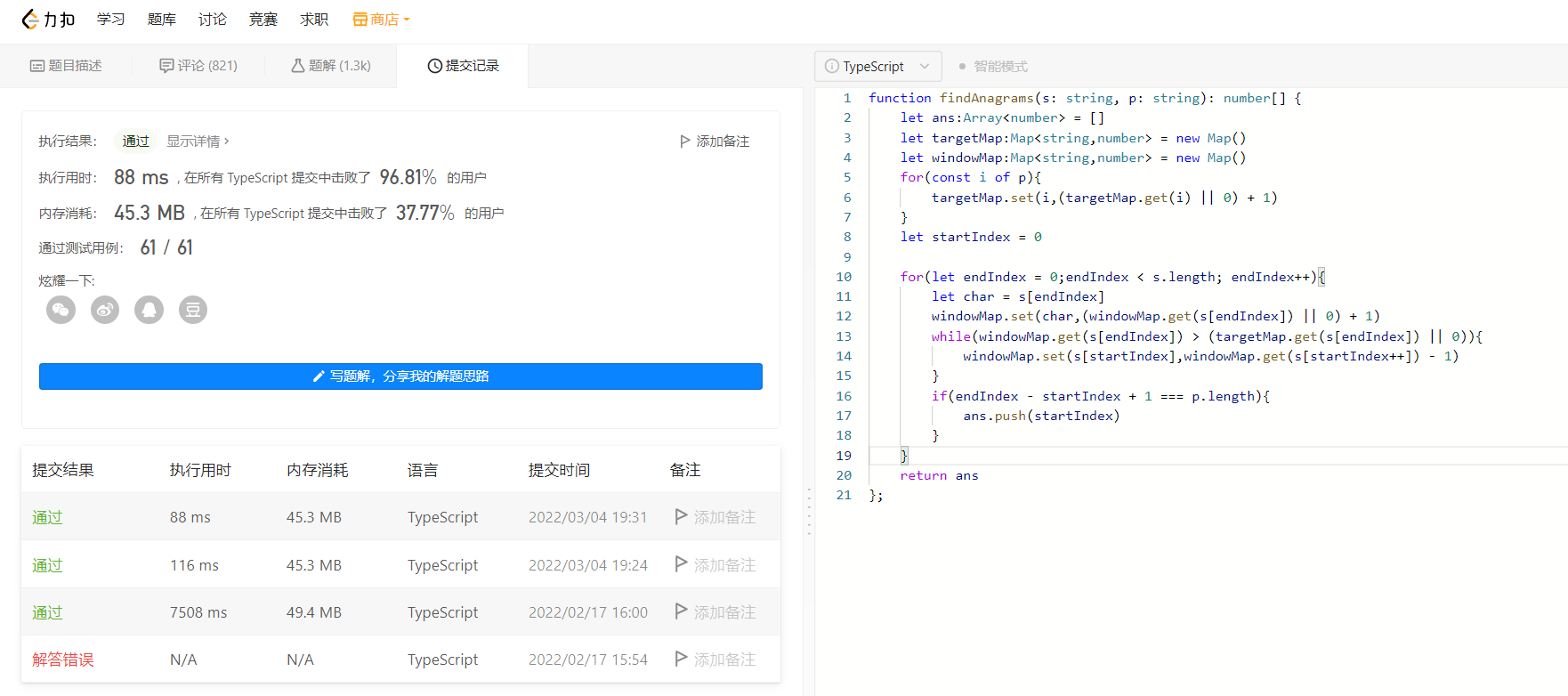Share result via QQ penguin icon

pyautogui.click(x=149, y=310)
